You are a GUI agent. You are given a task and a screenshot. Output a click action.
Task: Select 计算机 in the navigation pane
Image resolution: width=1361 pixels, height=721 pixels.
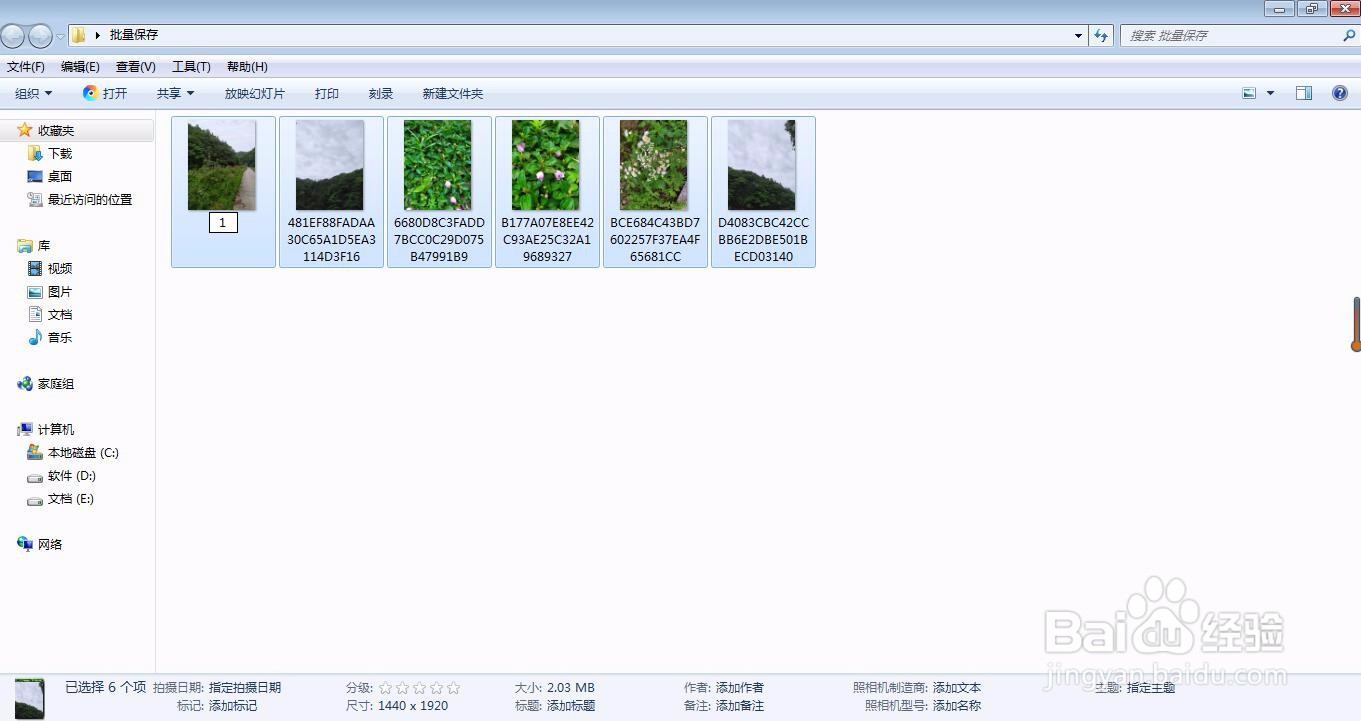56,429
